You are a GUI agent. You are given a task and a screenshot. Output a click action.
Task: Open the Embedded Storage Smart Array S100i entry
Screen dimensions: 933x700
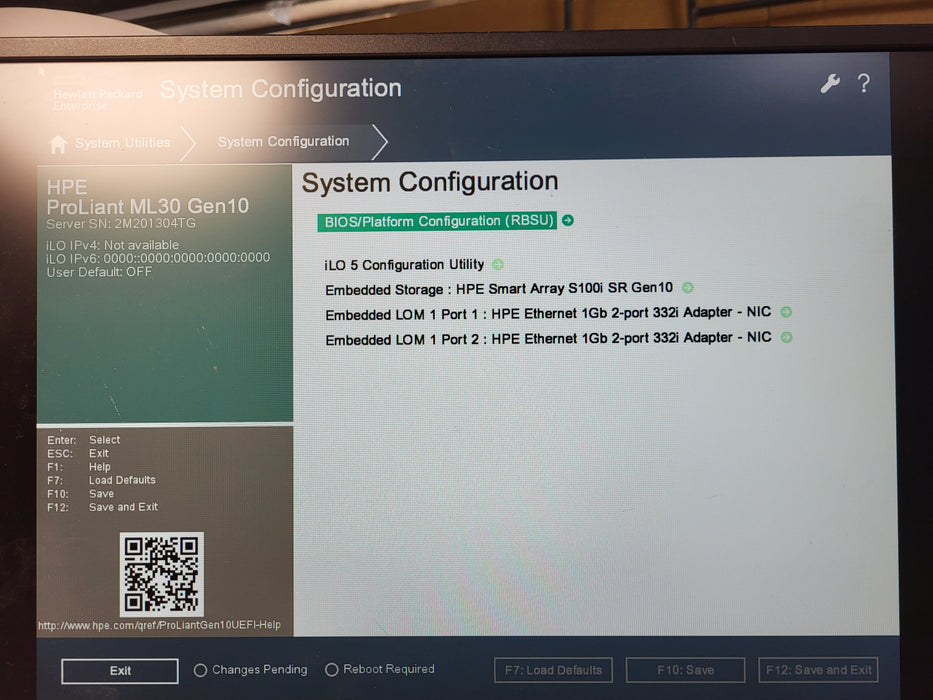coord(498,287)
